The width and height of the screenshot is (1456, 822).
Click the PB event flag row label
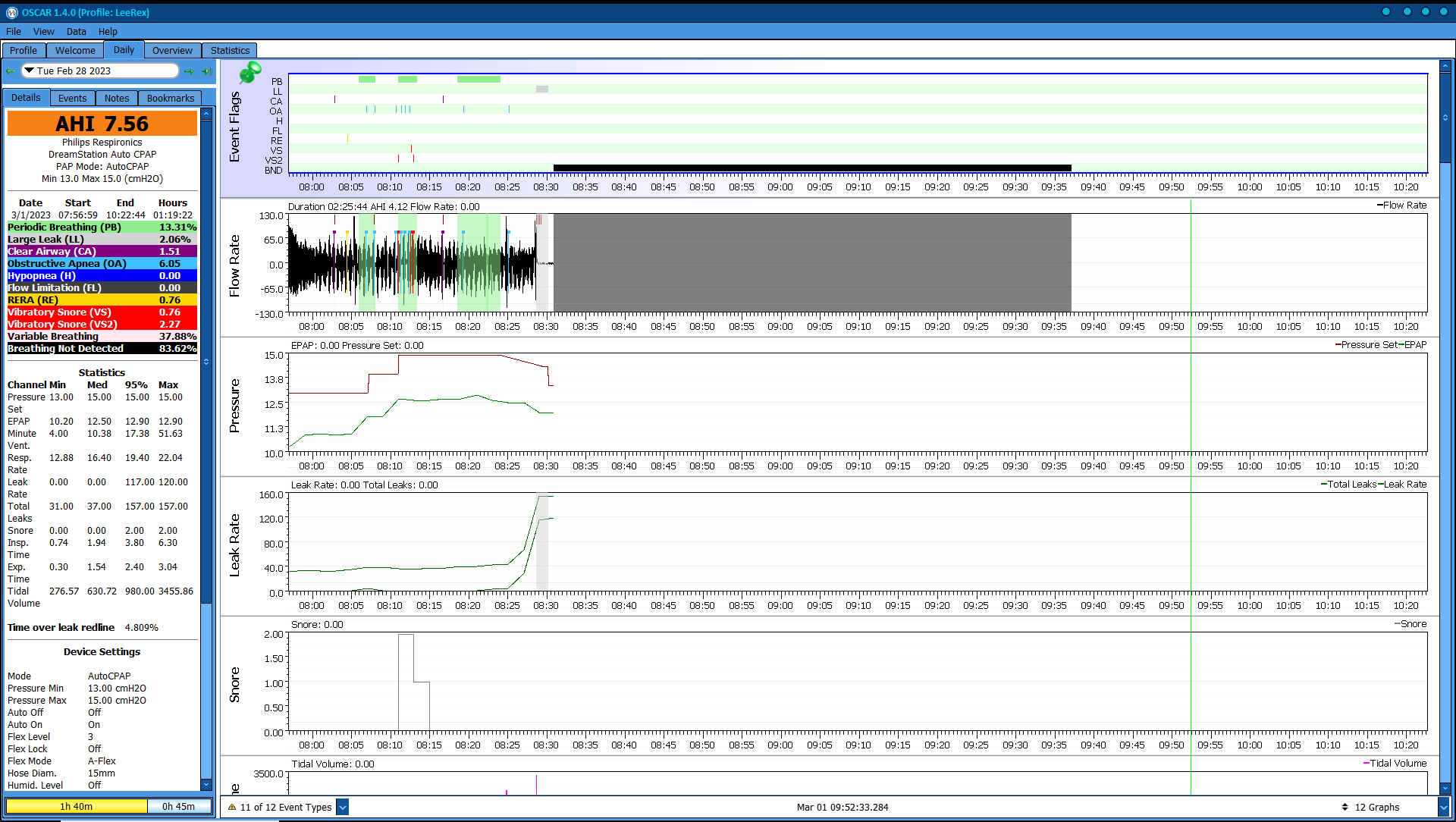click(x=277, y=81)
